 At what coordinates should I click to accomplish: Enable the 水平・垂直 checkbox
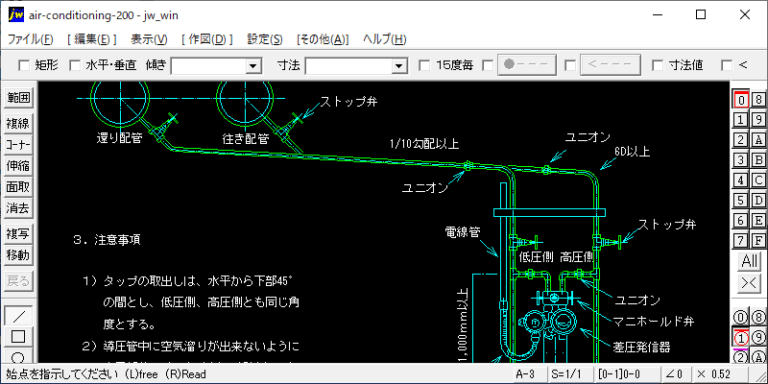(x=74, y=65)
